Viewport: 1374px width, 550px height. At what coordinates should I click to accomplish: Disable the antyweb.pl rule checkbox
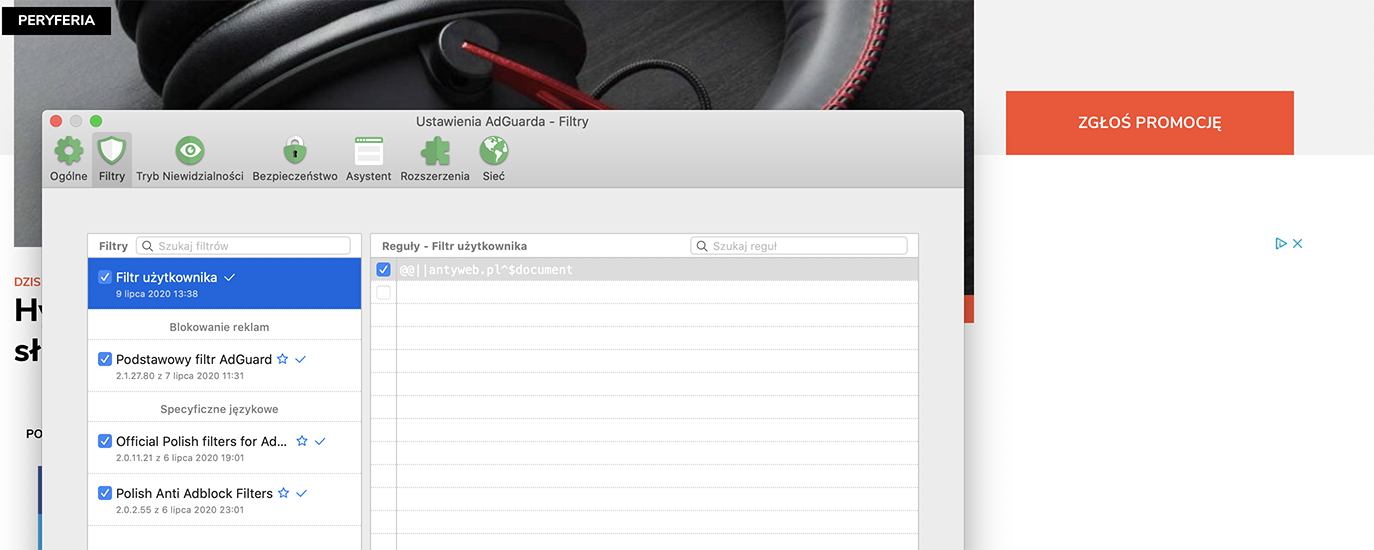[383, 270]
